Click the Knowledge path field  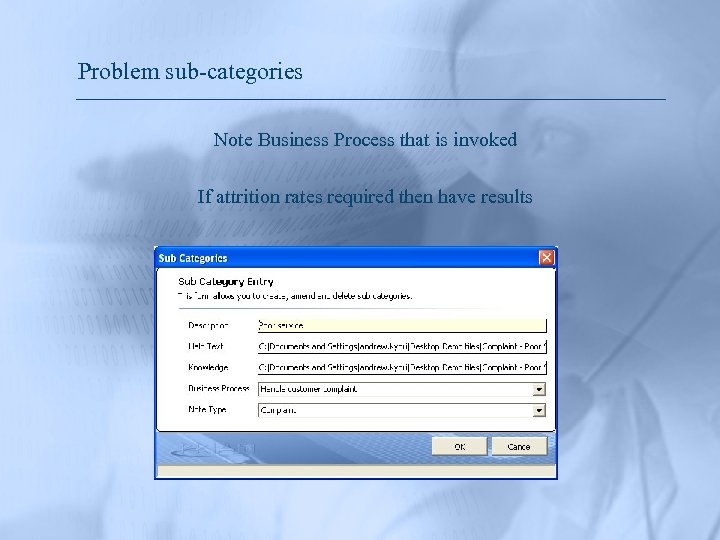click(x=402, y=368)
